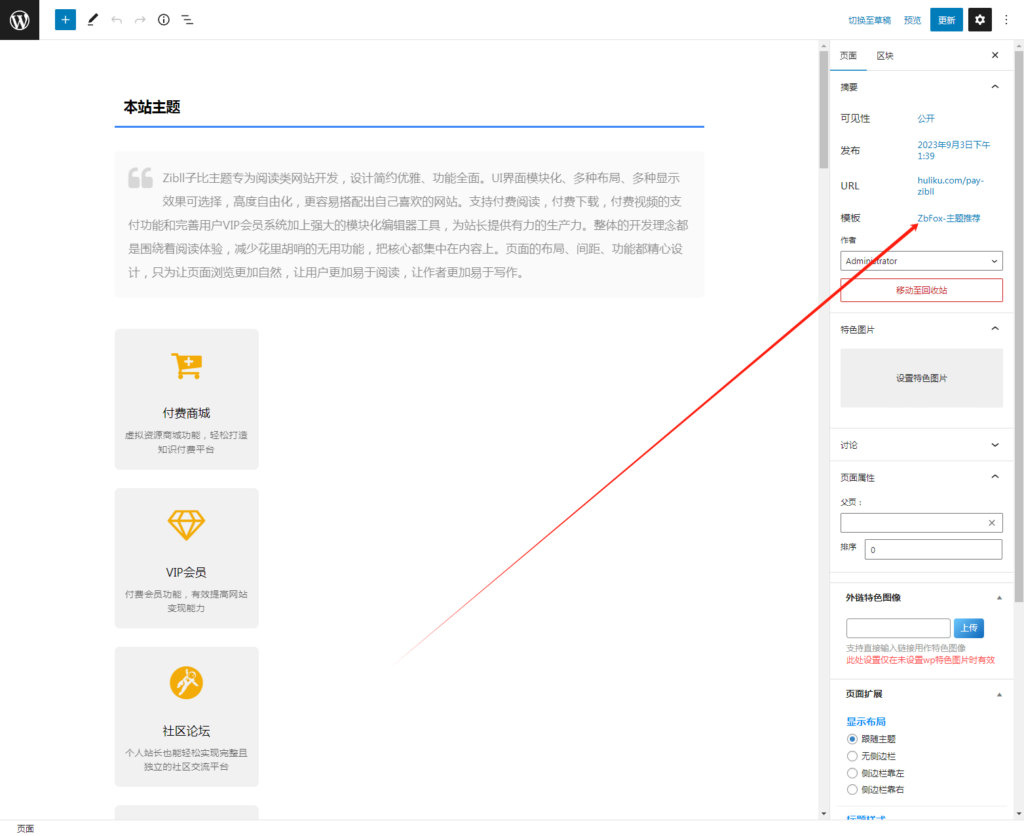The image size is (1024, 836).
Task: Click the undo arrow icon
Action: click(x=117, y=19)
